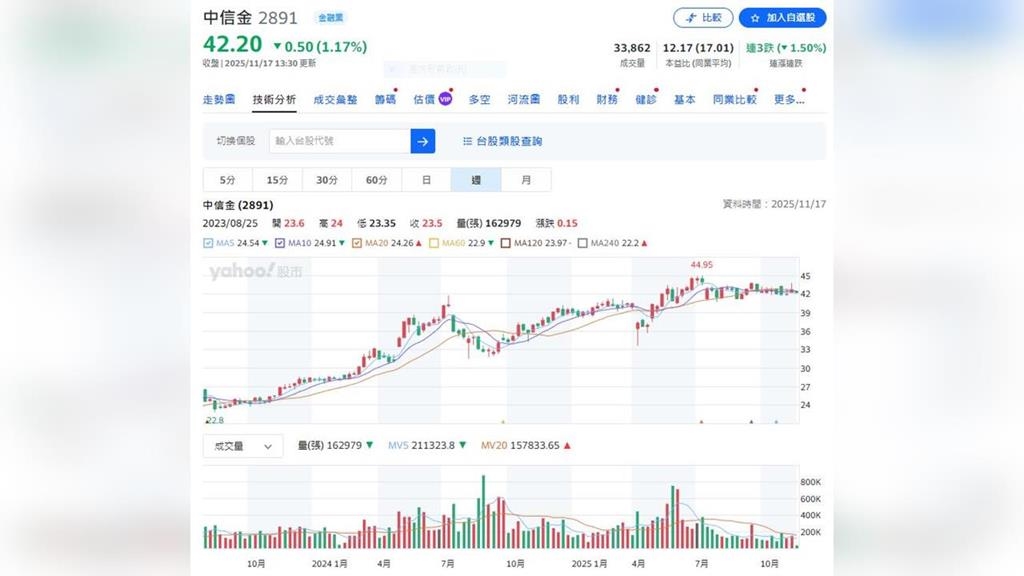Uncheck the MA20 moving average checkbox
This screenshot has width=1024, height=576.
[357, 243]
